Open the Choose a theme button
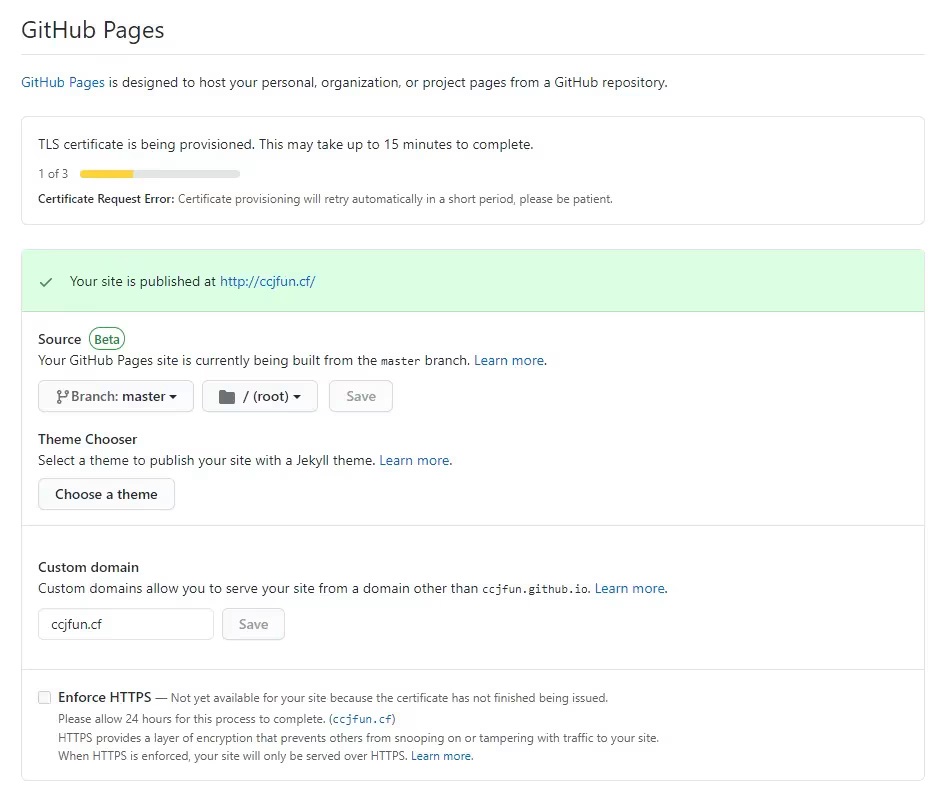 (106, 494)
